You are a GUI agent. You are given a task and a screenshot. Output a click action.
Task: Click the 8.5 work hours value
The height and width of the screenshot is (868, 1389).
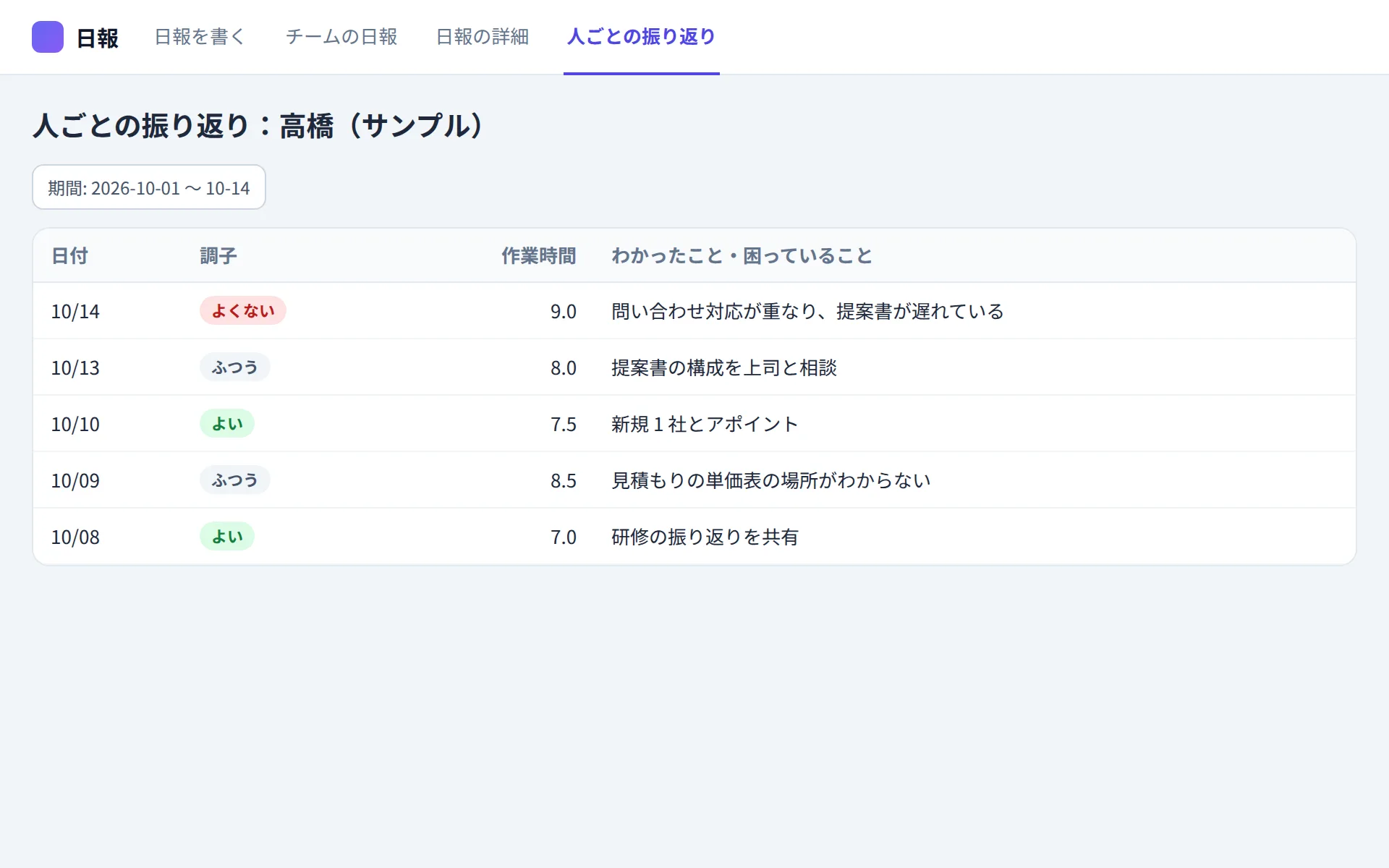point(564,481)
